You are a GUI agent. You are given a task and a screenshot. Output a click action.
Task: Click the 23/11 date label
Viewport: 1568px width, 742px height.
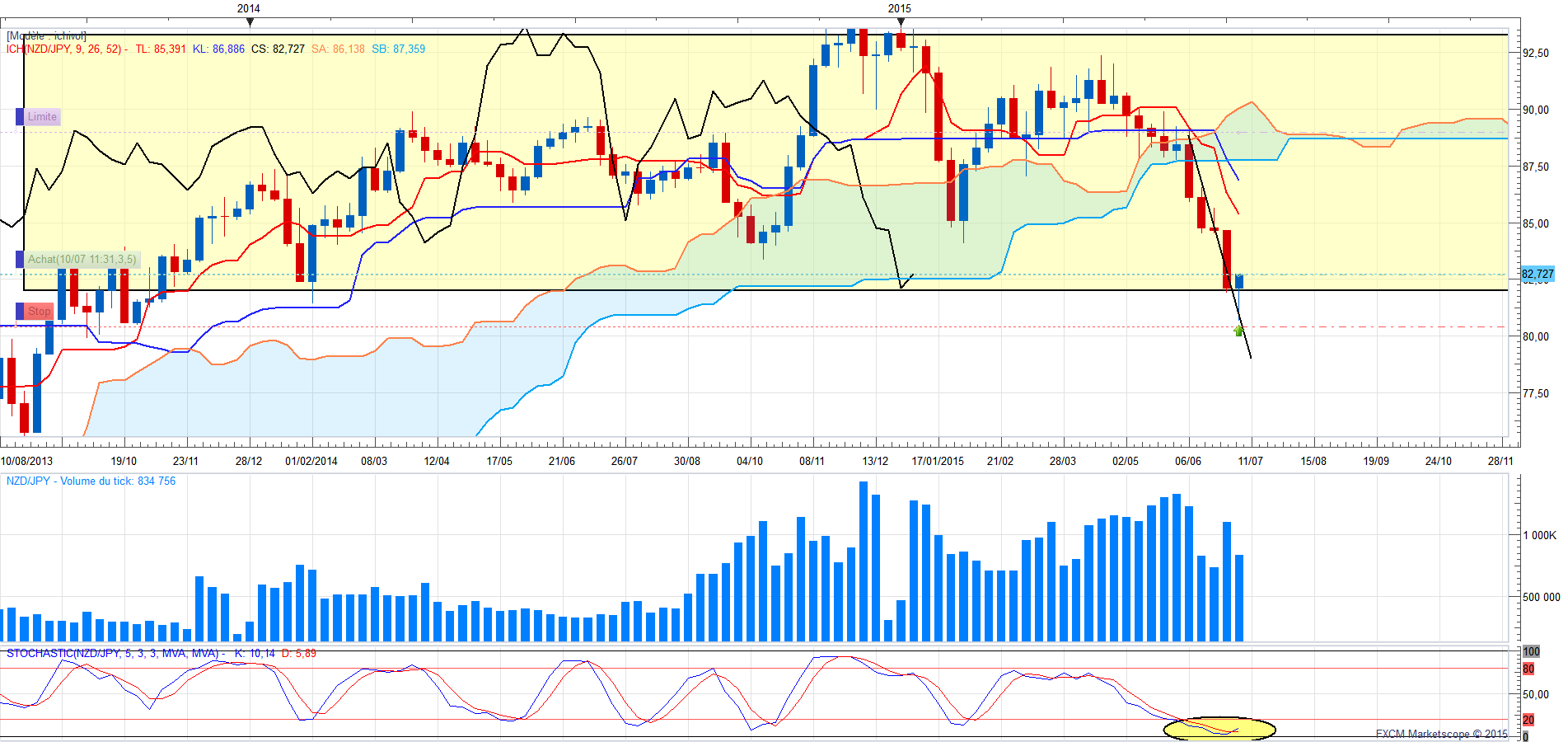pyautogui.click(x=186, y=462)
